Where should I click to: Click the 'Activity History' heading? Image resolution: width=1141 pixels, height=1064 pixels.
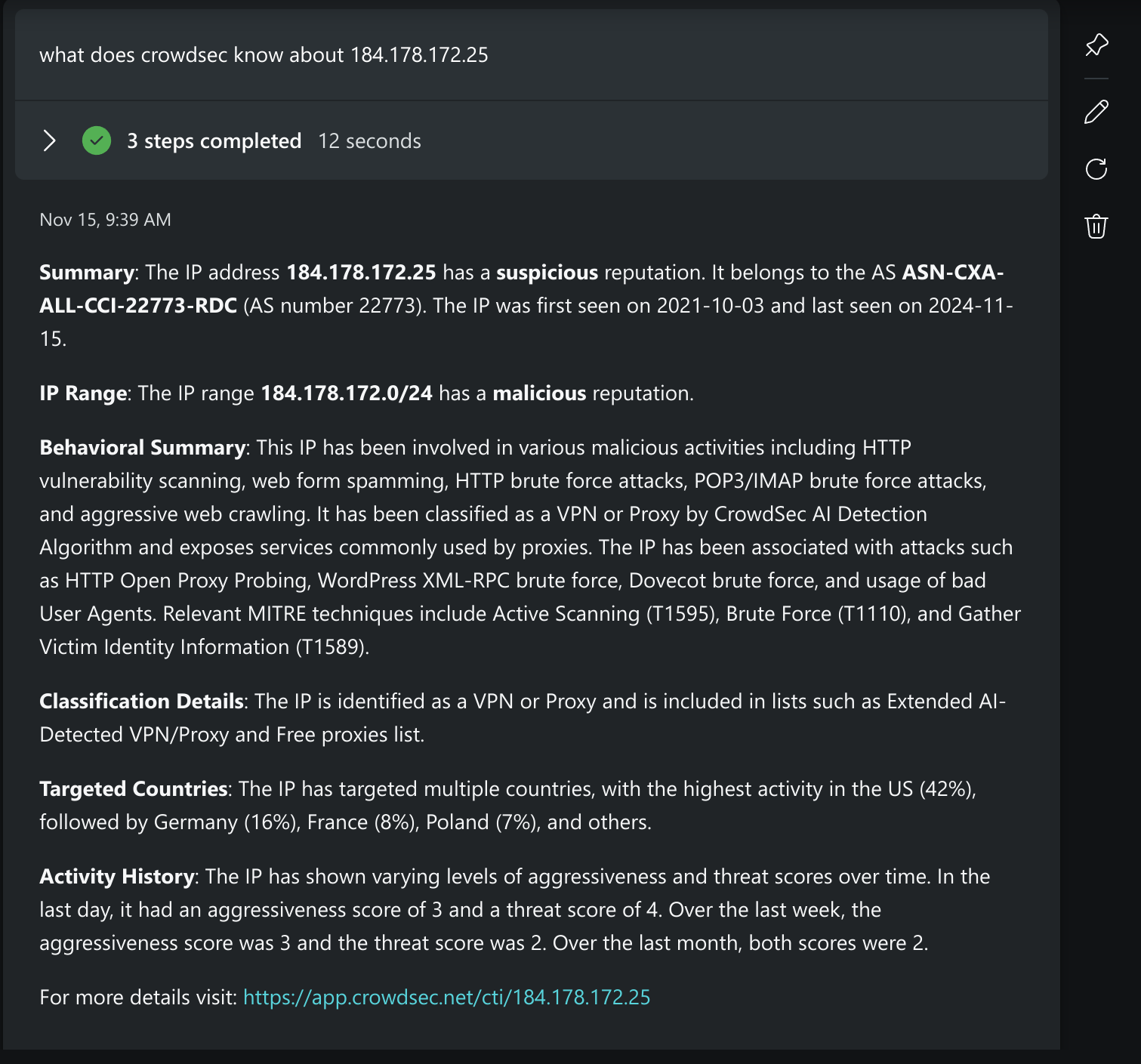click(x=117, y=877)
